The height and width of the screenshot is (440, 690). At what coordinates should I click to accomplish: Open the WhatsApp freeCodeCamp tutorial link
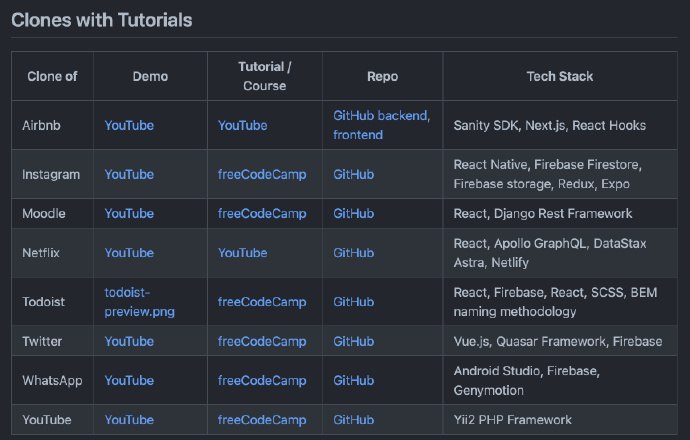262,380
